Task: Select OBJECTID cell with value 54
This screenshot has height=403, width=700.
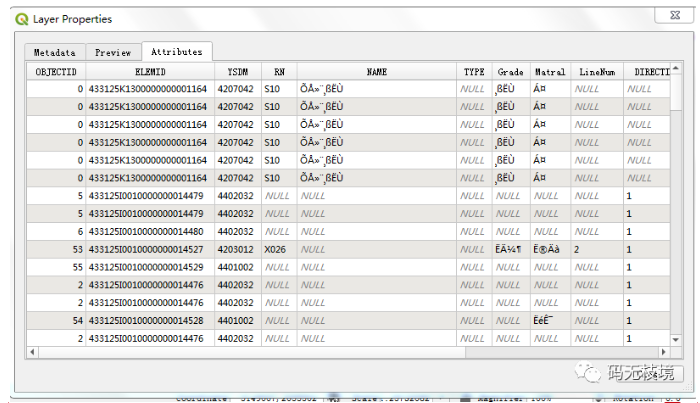Action: [x=56, y=320]
